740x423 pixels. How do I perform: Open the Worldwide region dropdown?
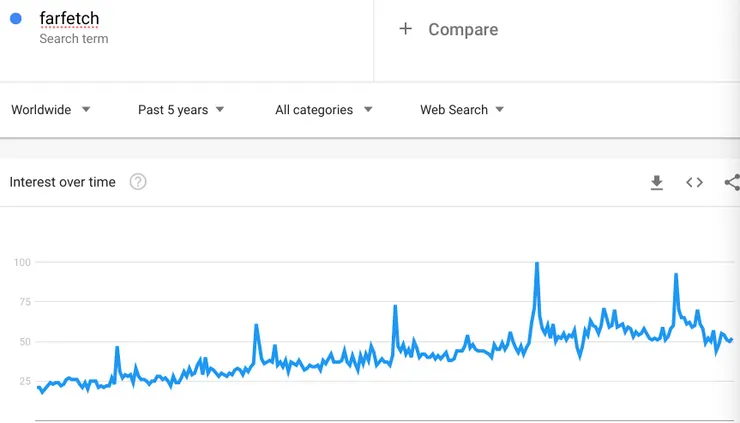51,110
